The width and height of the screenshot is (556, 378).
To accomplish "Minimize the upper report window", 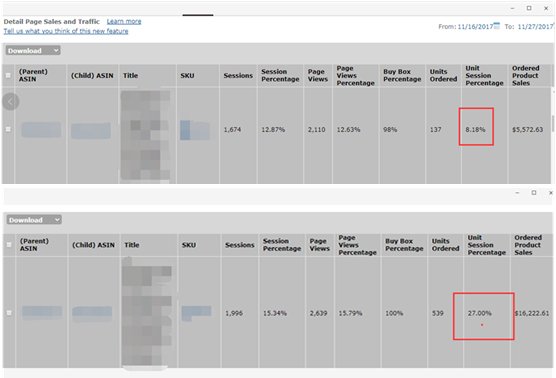I will click(512, 8).
